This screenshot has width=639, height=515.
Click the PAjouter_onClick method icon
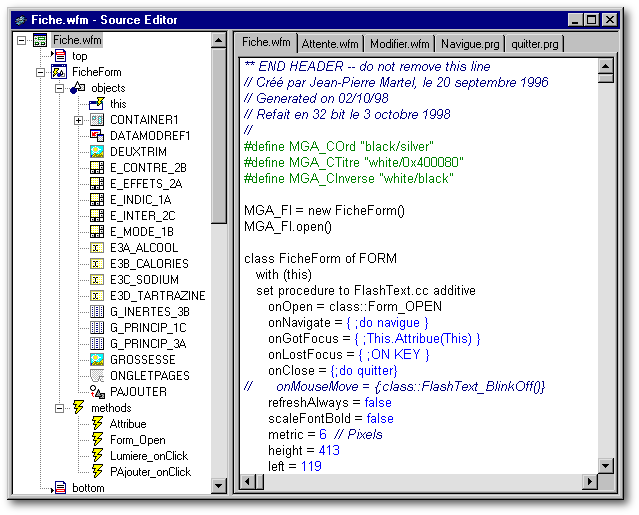[97, 471]
